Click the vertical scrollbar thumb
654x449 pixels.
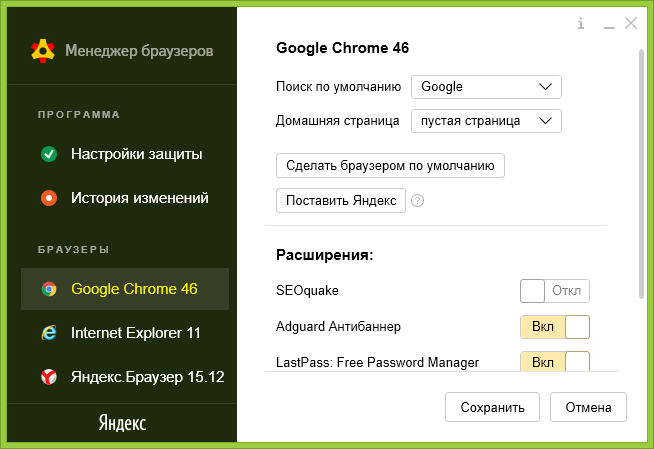tap(641, 174)
